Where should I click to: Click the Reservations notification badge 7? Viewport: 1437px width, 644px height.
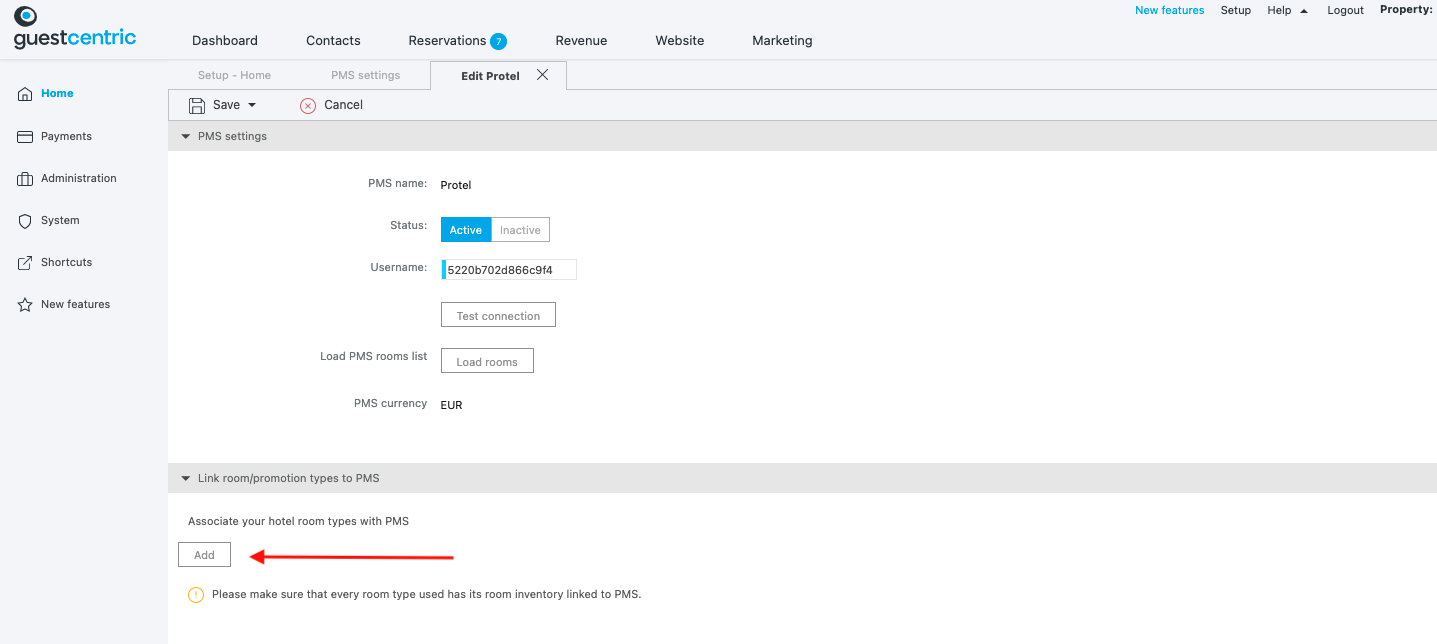tap(498, 41)
